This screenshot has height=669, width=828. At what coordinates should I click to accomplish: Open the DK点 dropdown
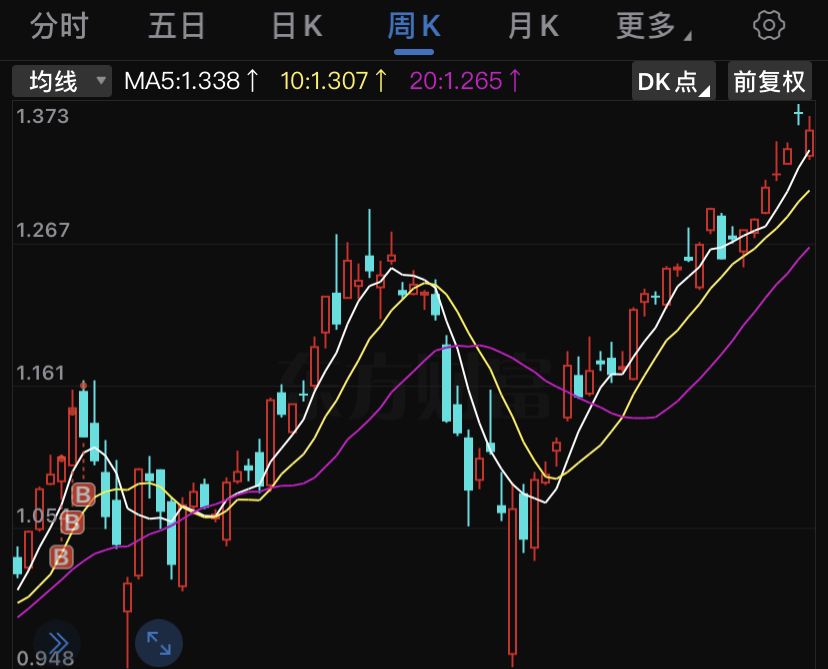click(673, 81)
